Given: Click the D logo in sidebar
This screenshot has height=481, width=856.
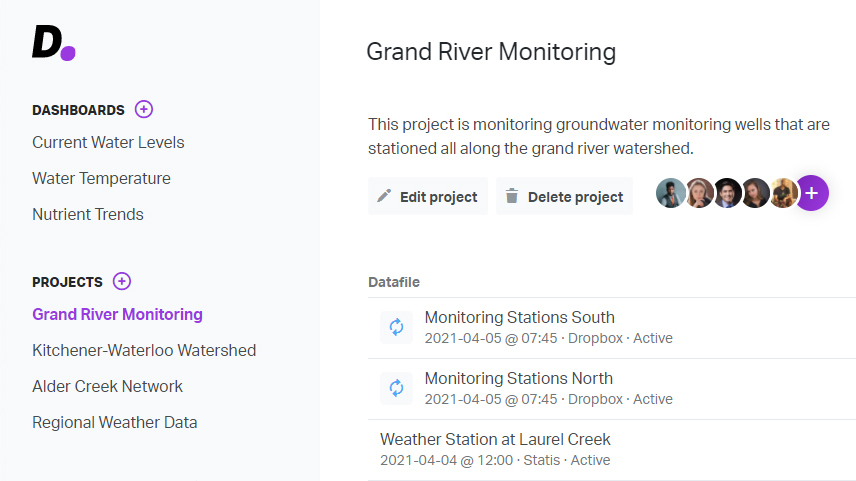Looking at the screenshot, I should pos(54,43).
